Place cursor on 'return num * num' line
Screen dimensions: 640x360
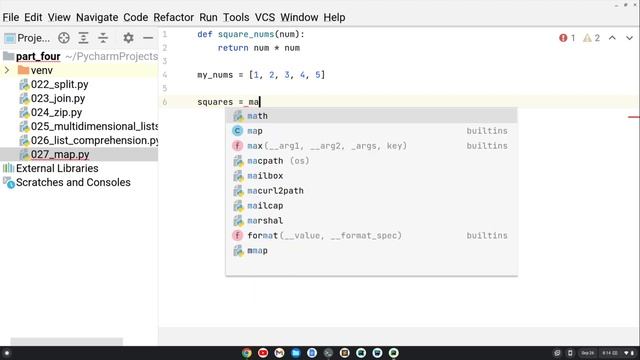(259, 48)
